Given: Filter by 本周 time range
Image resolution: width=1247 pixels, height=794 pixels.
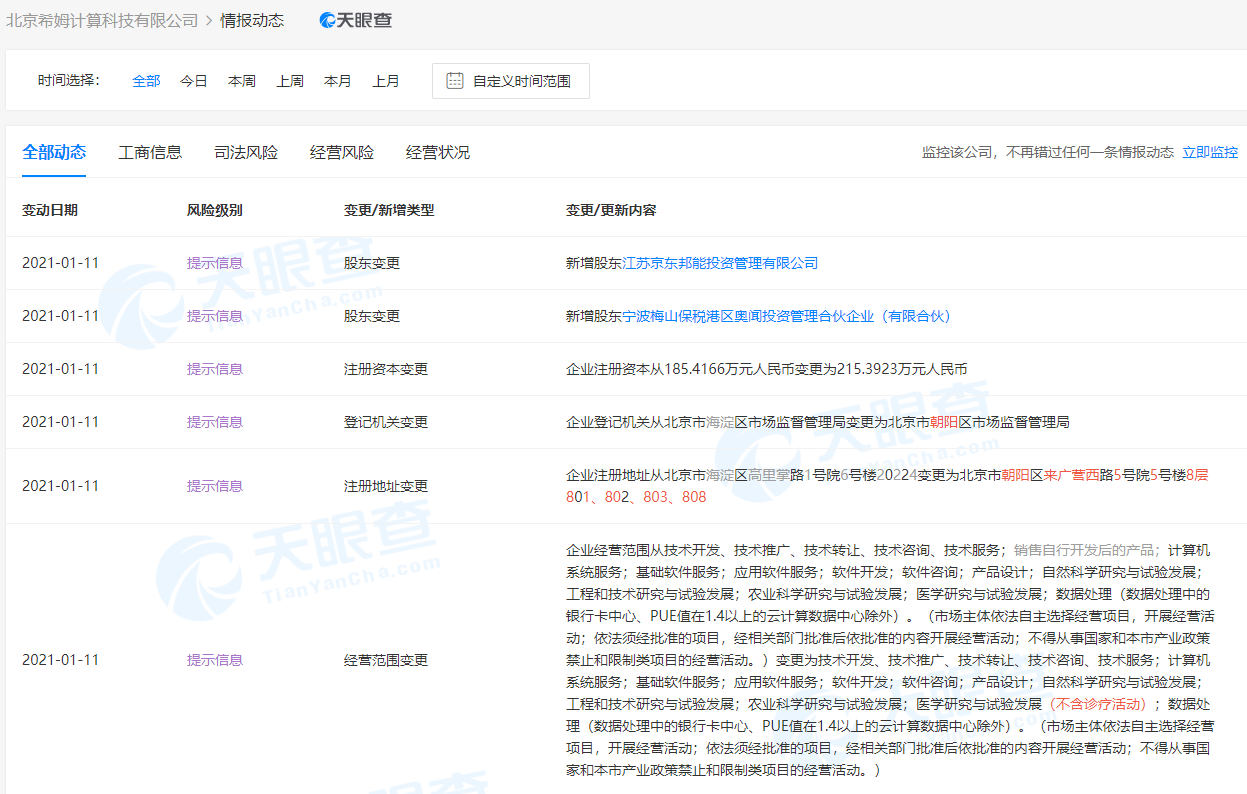Looking at the screenshot, I should 242,81.
